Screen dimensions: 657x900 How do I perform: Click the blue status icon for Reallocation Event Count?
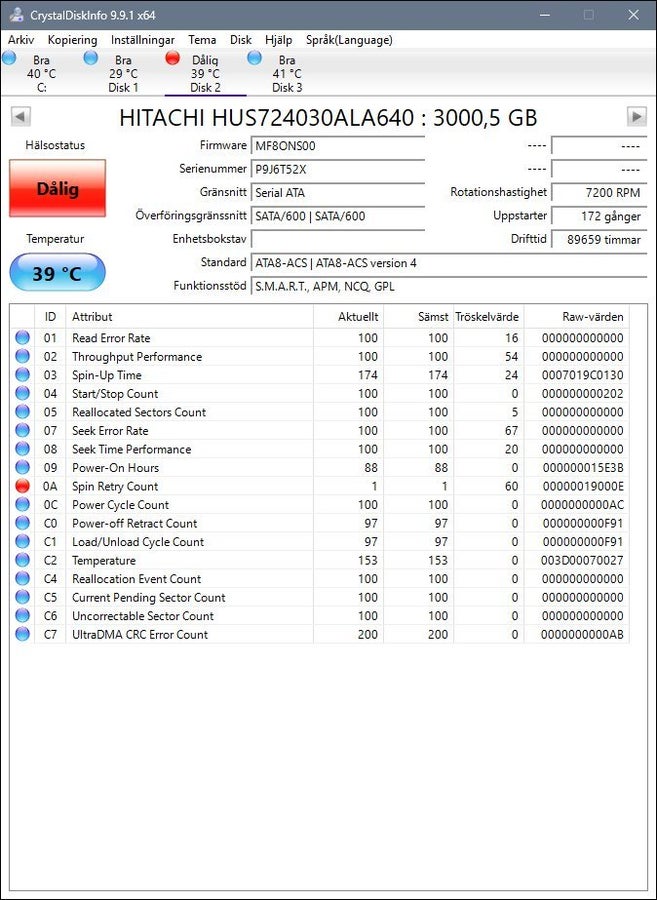(x=22, y=579)
